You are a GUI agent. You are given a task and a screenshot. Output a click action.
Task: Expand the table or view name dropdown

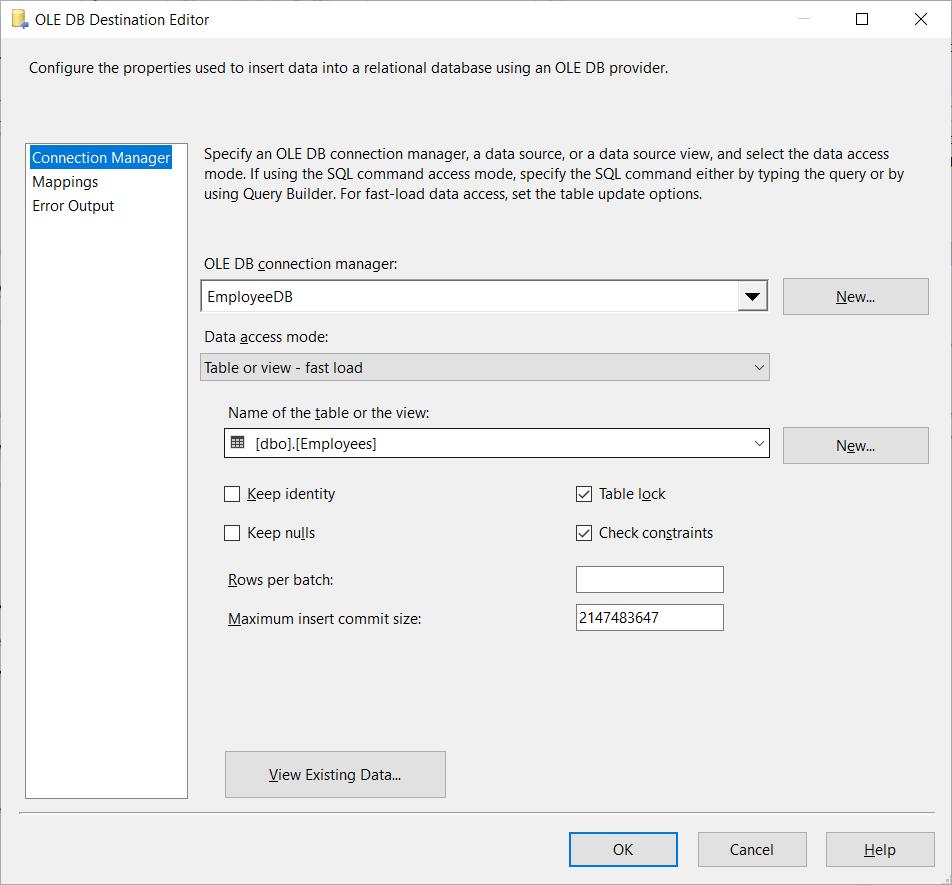pyautogui.click(x=758, y=444)
